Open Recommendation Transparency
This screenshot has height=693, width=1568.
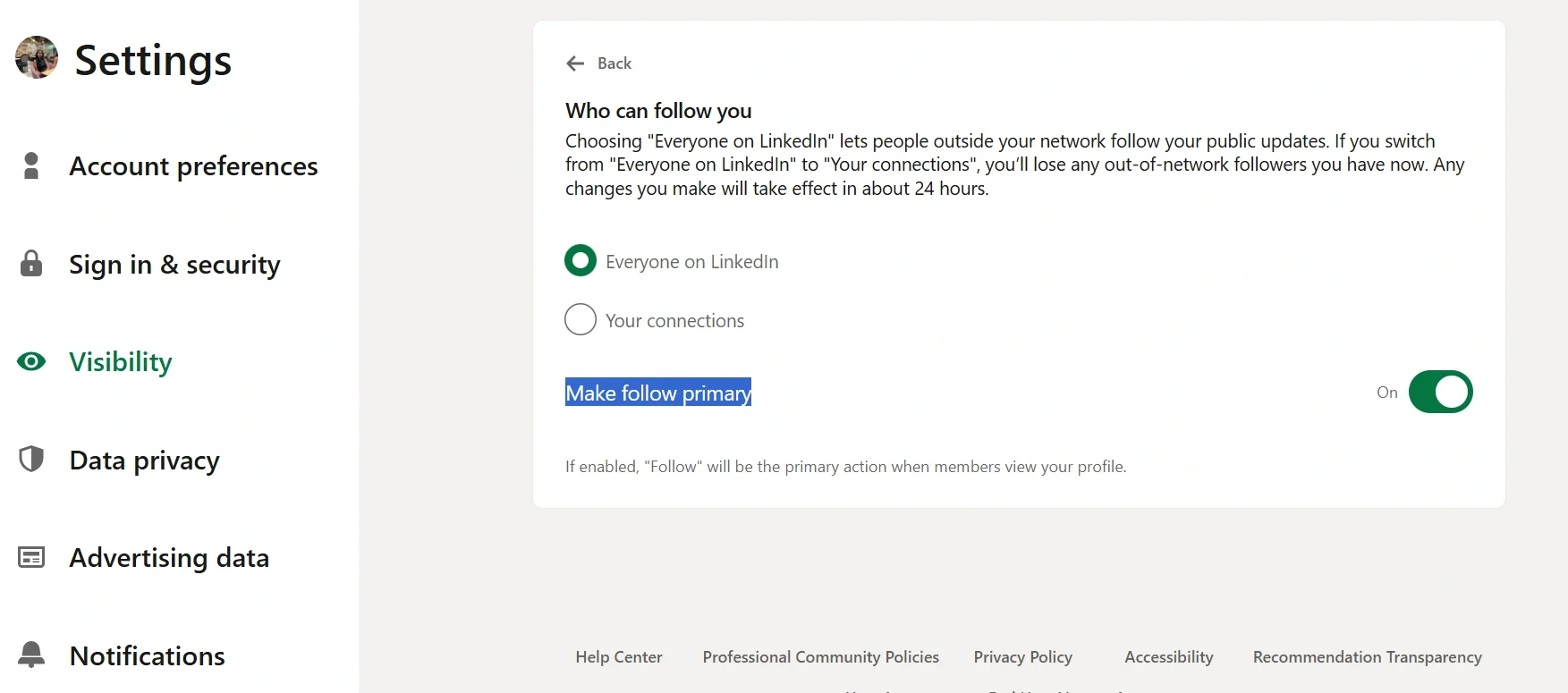click(1366, 656)
